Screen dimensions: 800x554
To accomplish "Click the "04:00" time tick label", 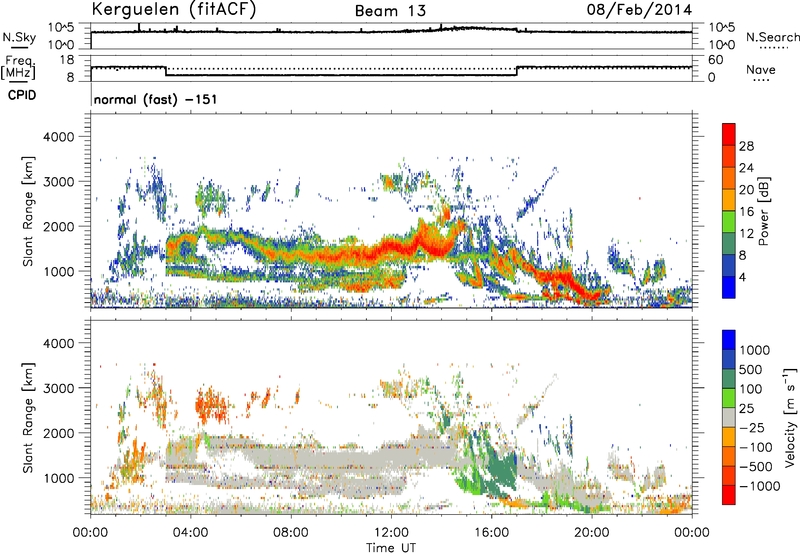I will pyautogui.click(x=191, y=533).
